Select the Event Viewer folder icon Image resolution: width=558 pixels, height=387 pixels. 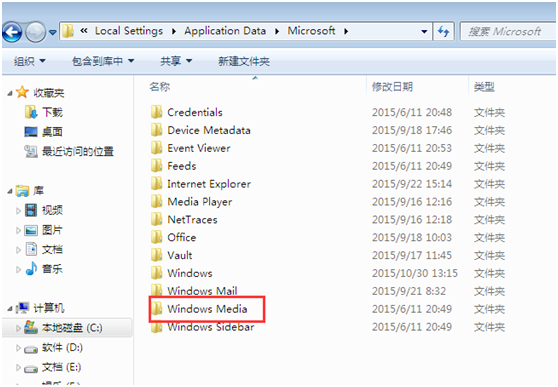click(156, 147)
